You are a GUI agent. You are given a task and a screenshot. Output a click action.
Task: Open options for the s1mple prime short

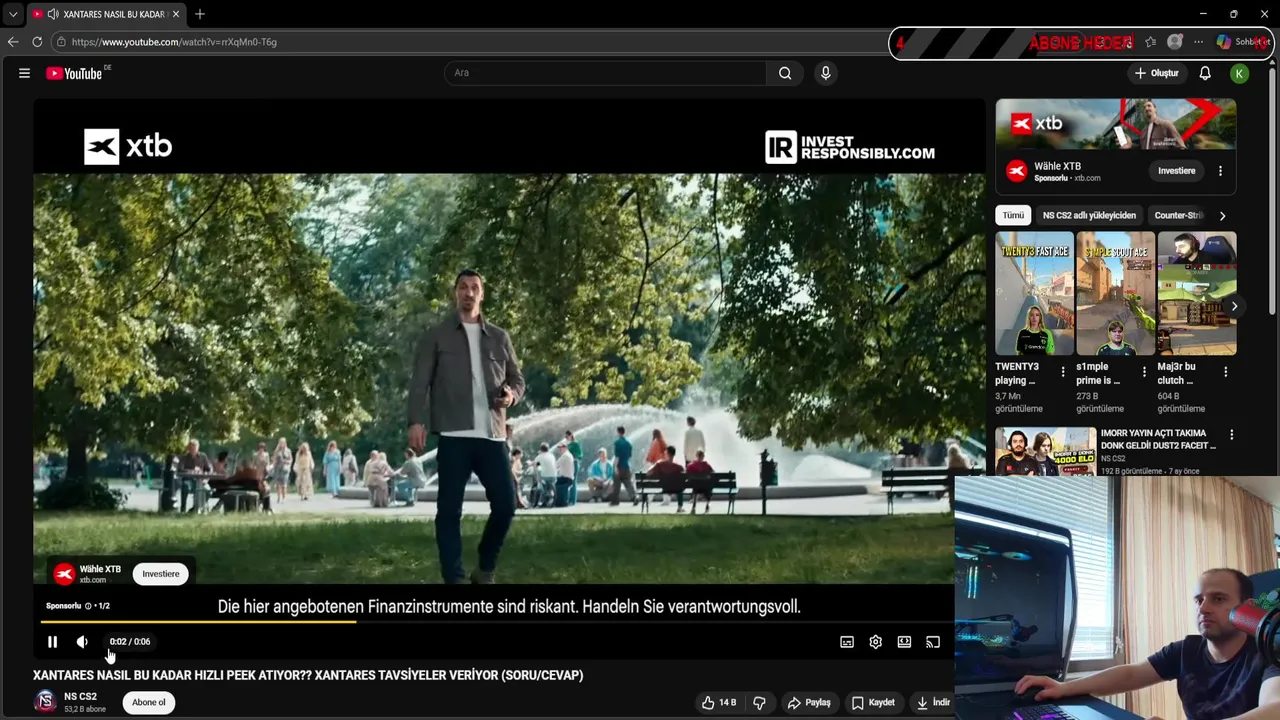(1144, 372)
